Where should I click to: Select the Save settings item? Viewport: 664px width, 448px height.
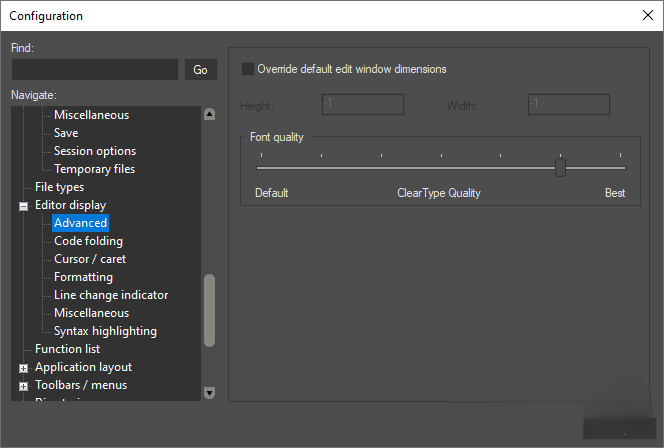pos(66,133)
